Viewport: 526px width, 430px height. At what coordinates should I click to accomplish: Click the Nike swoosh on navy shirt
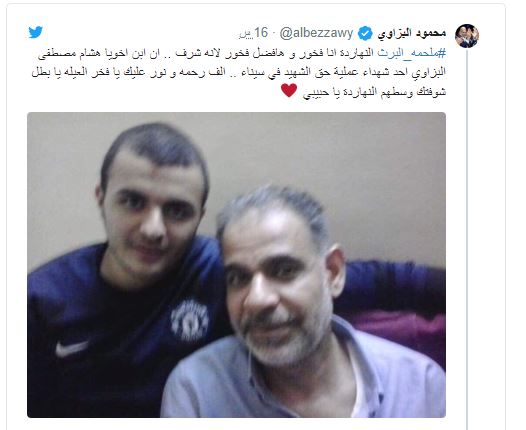point(71,349)
